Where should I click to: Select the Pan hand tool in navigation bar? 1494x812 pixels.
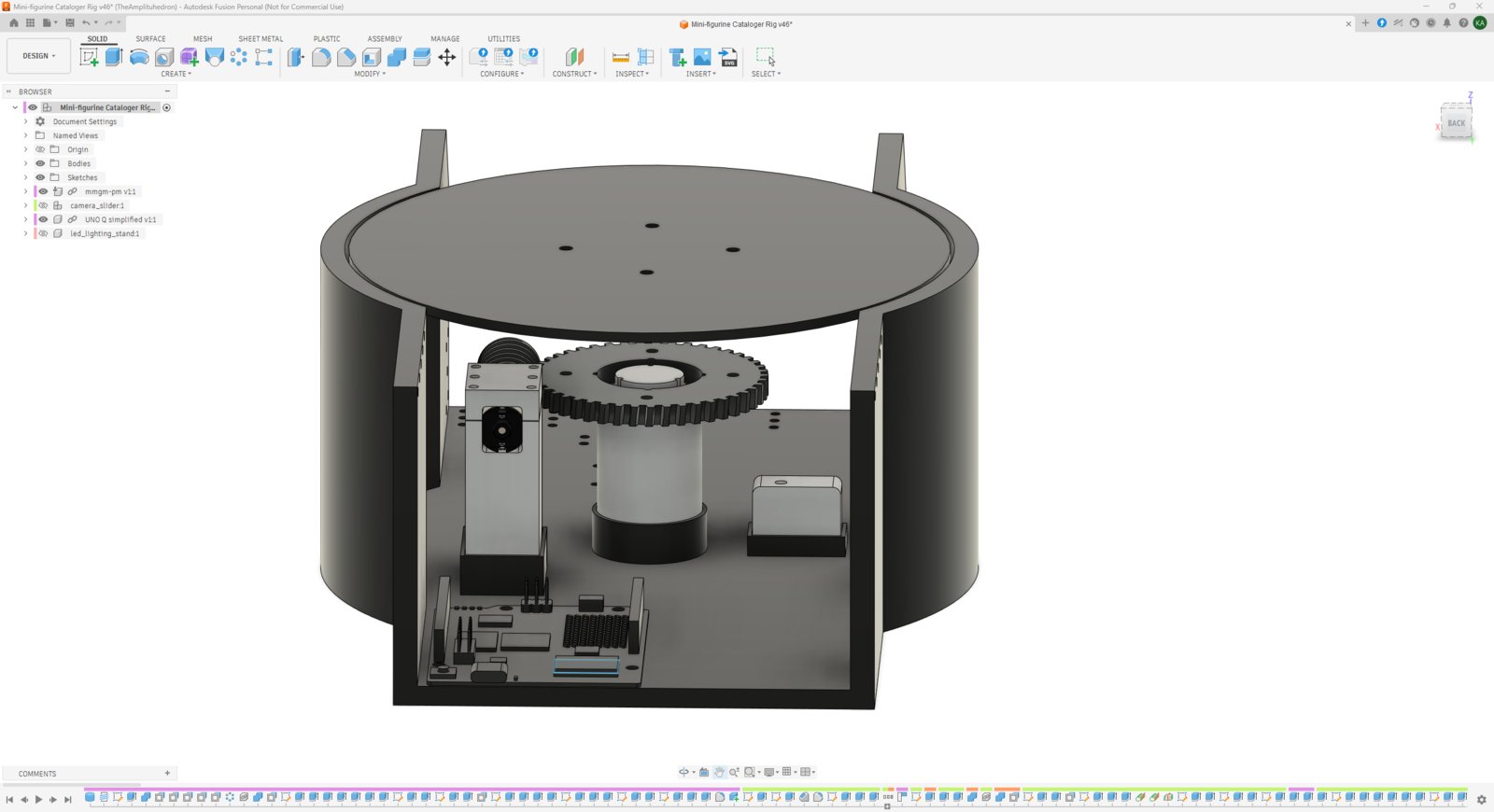coord(719,772)
